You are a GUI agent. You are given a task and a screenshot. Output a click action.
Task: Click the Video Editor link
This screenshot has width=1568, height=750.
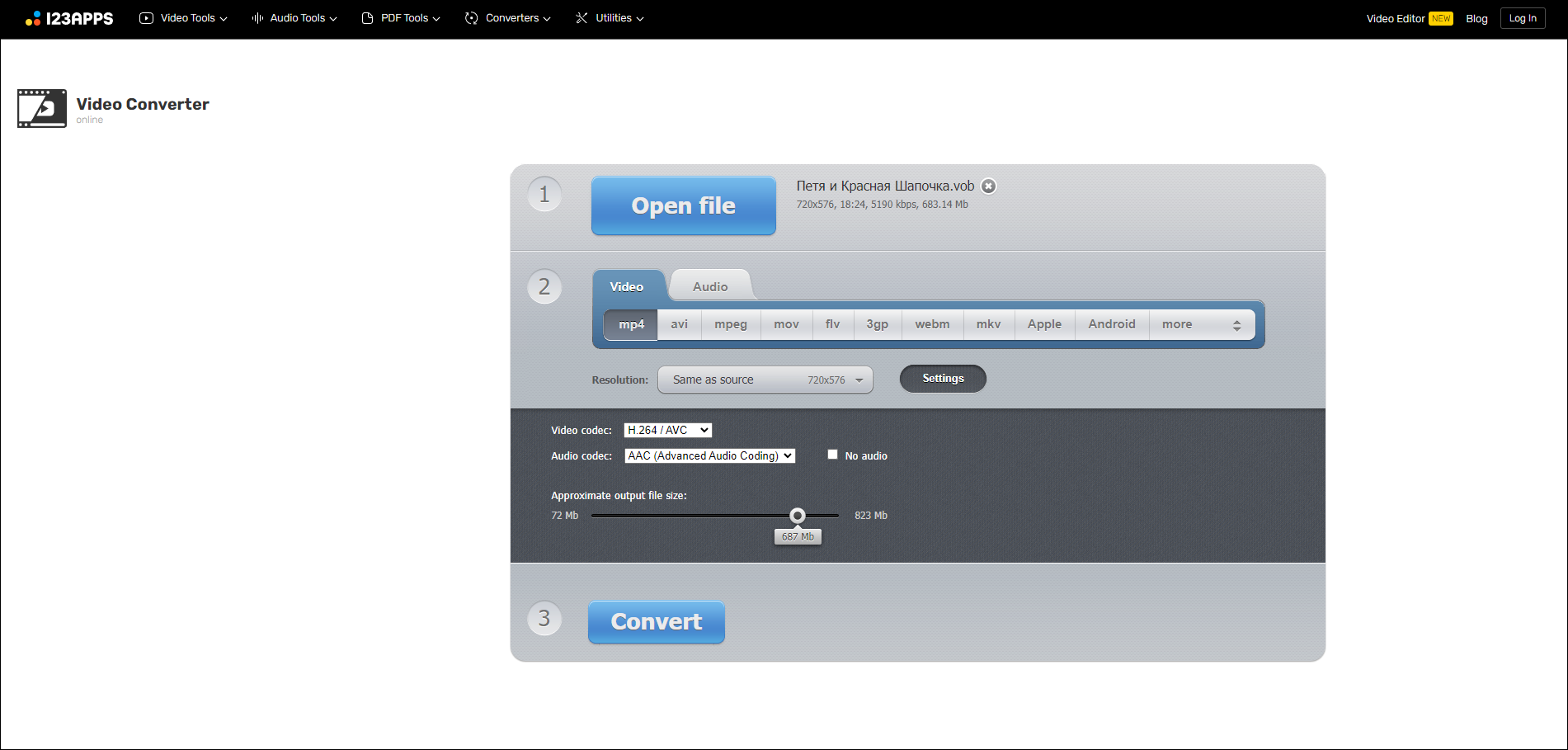(1395, 18)
